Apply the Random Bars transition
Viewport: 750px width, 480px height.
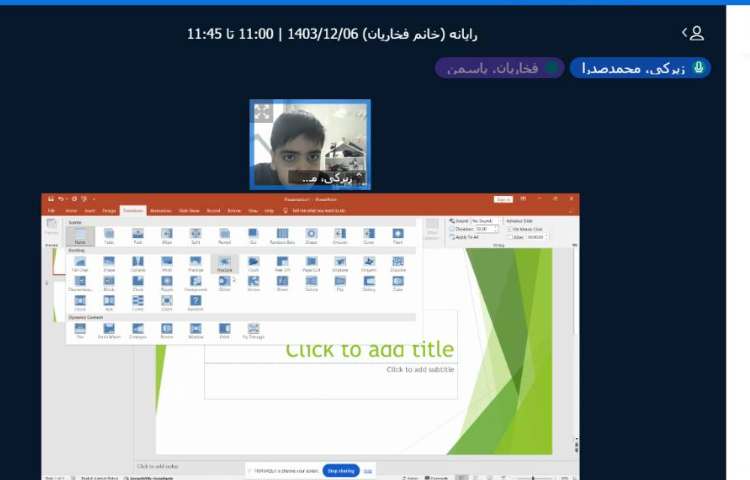tap(282, 236)
